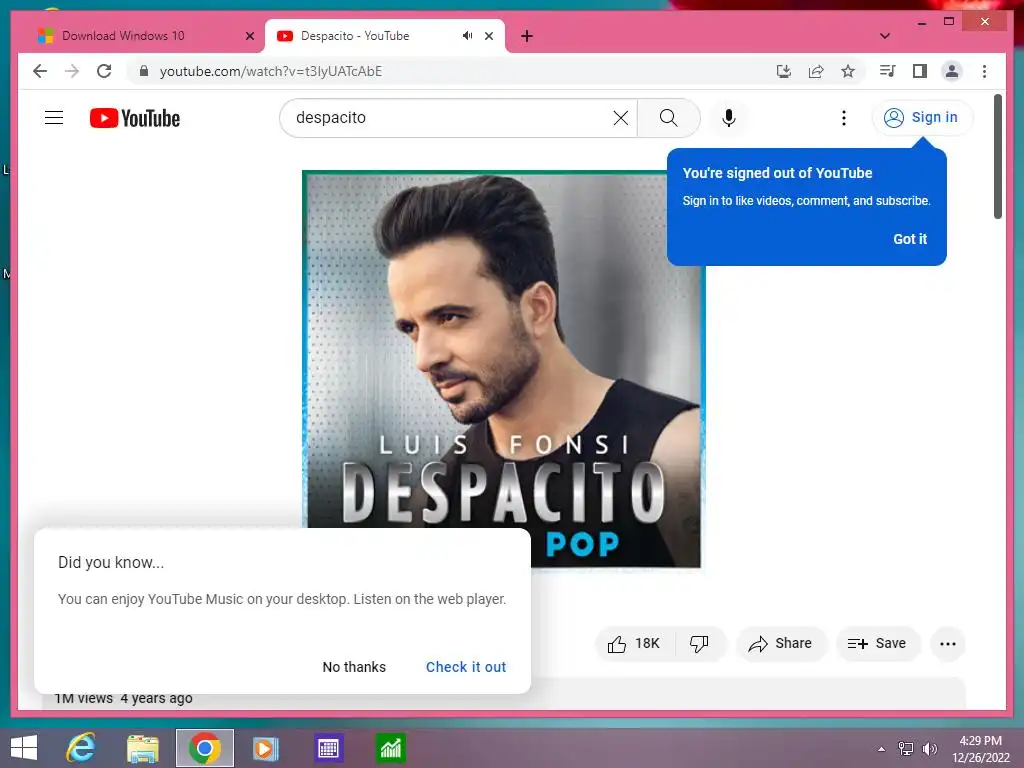Like the video with thumbs up

(x=634, y=644)
